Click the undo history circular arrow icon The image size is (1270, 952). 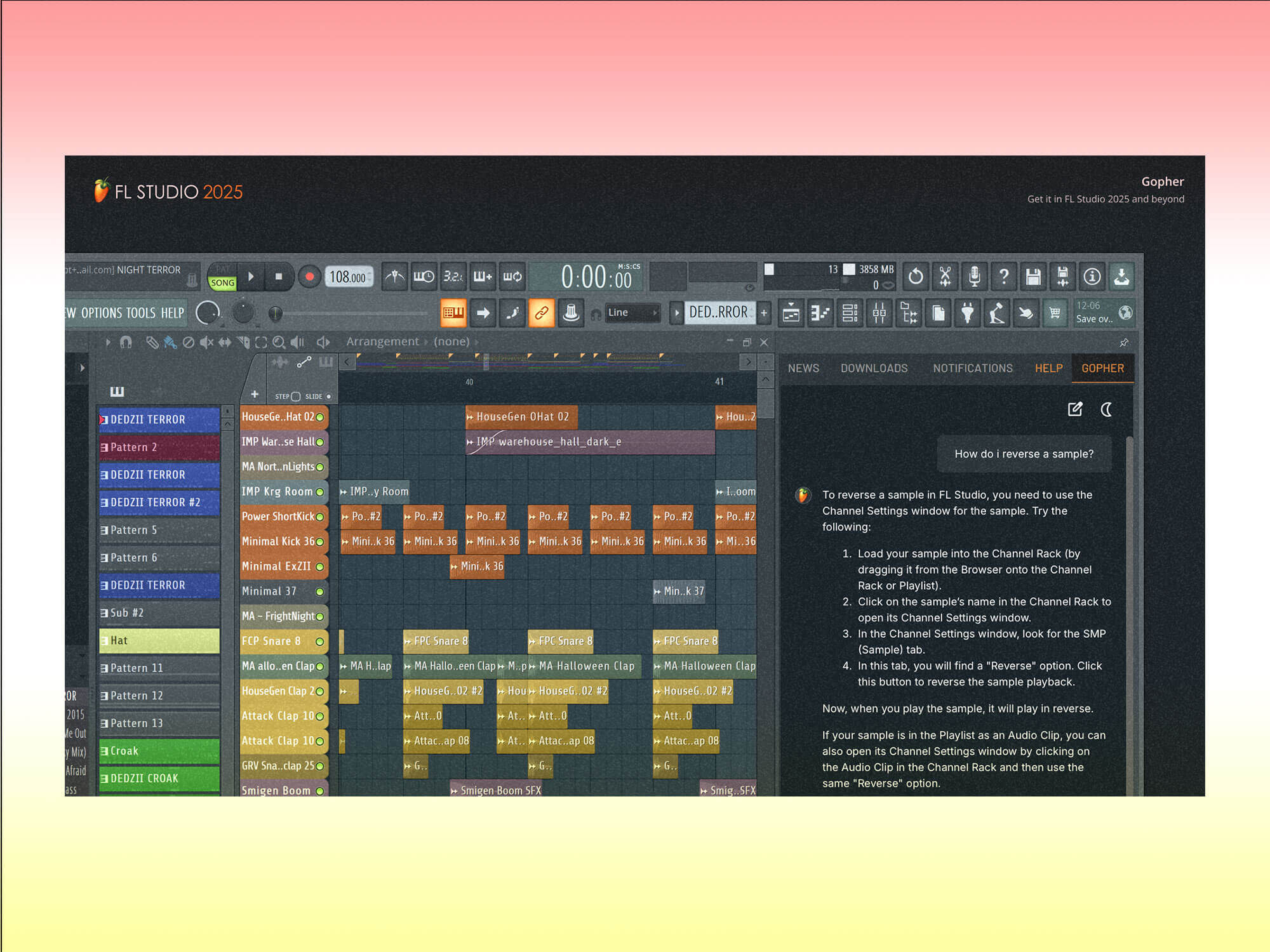tap(915, 277)
